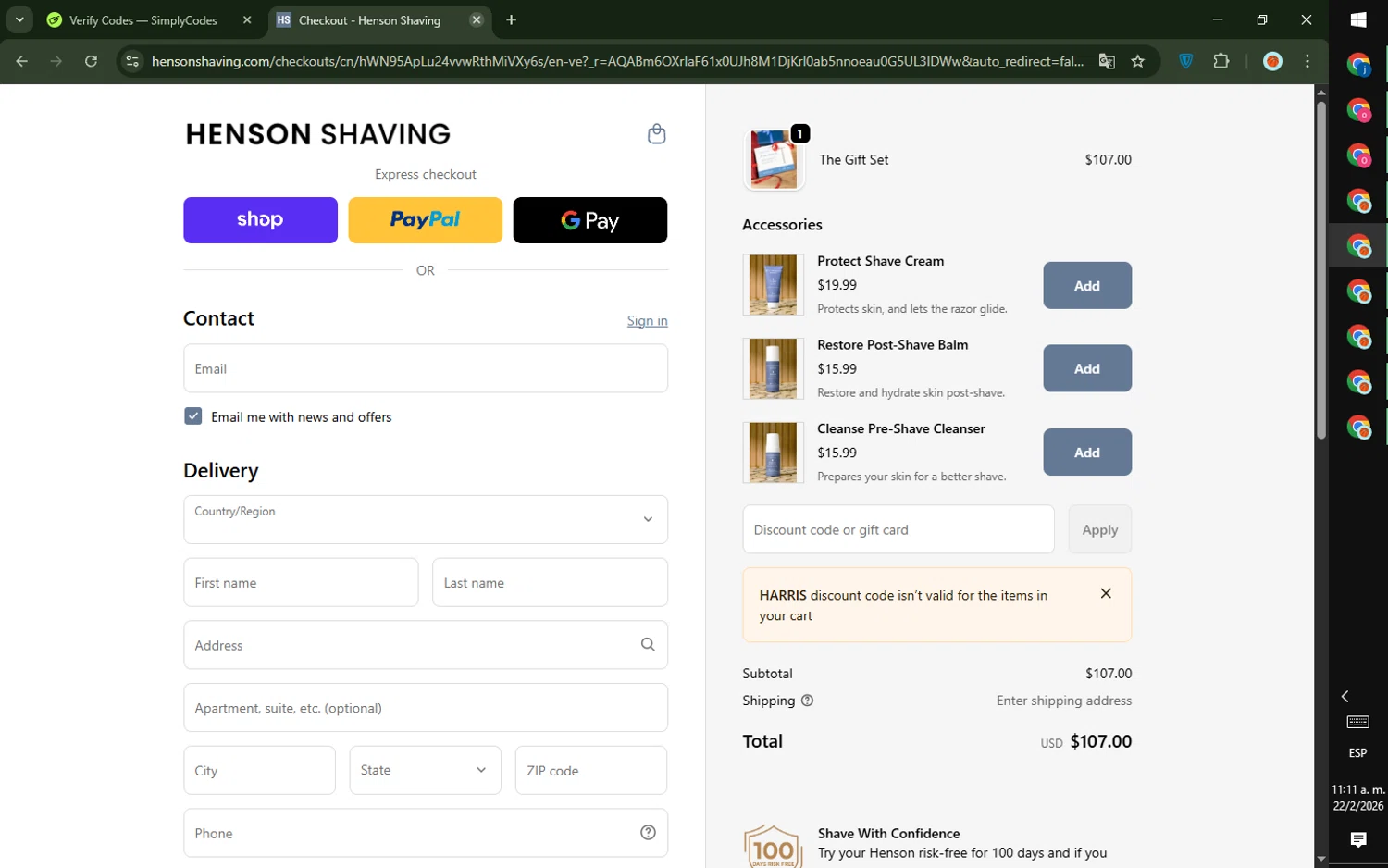Viewport: 1388px width, 868px height.
Task: Close the Checkout Henson Shaving tab
Action: (477, 19)
